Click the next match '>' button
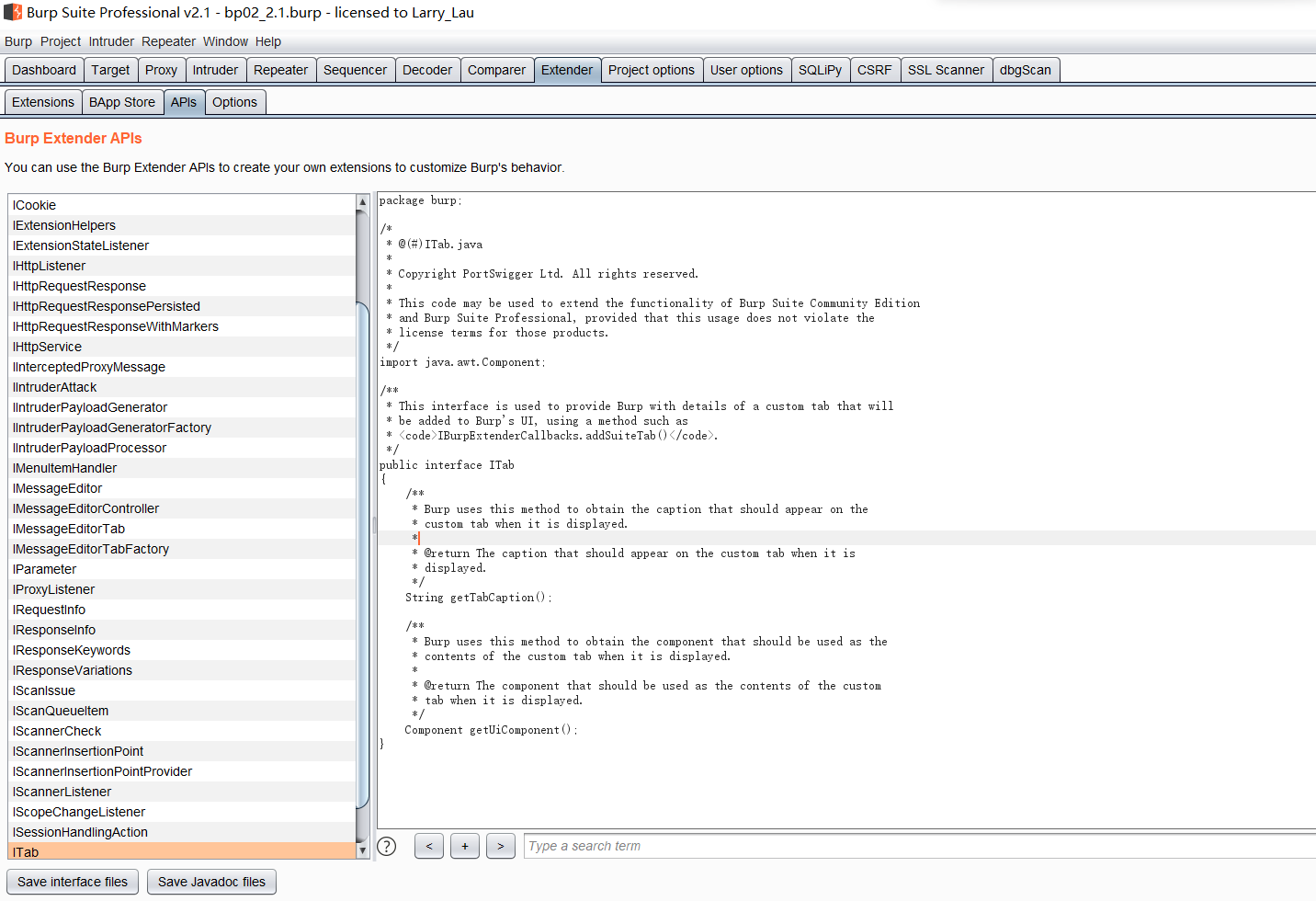Screen dimensions: 1316x901 click(x=501, y=846)
